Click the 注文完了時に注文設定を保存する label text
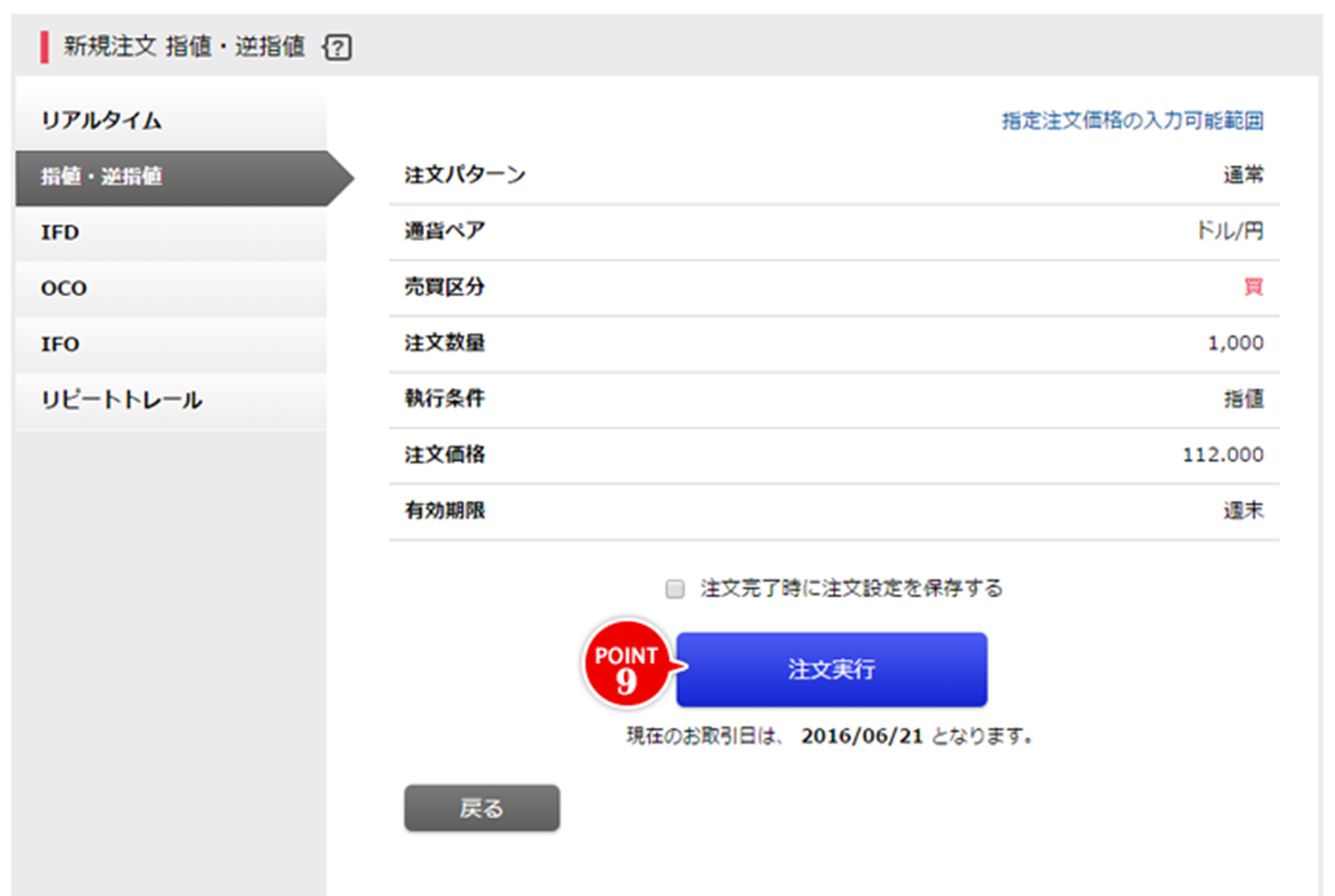This screenshot has height=896, width=1335. [x=851, y=589]
